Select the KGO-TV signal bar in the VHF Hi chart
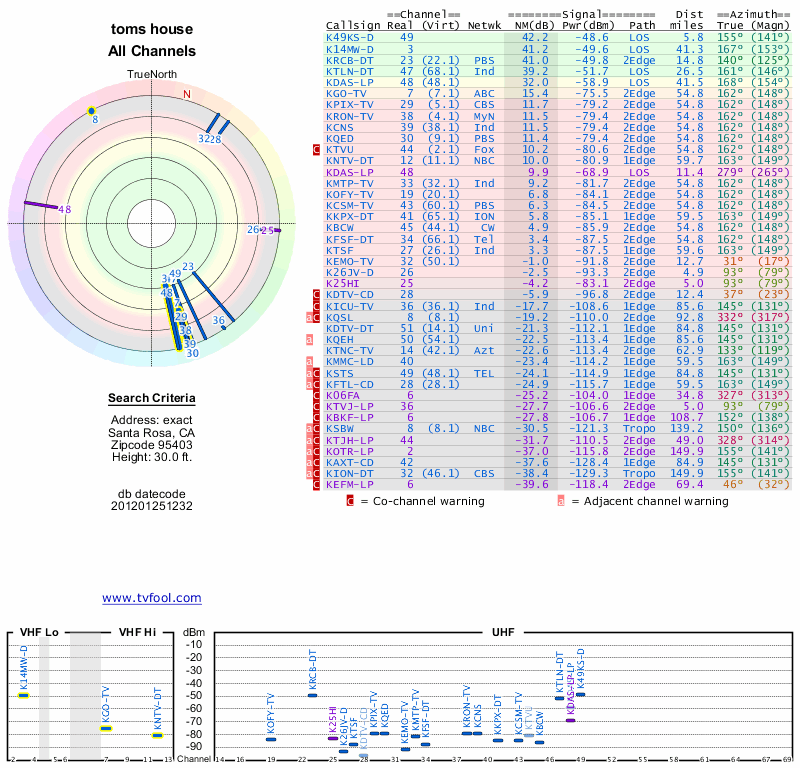800x768 pixels. 106,729
